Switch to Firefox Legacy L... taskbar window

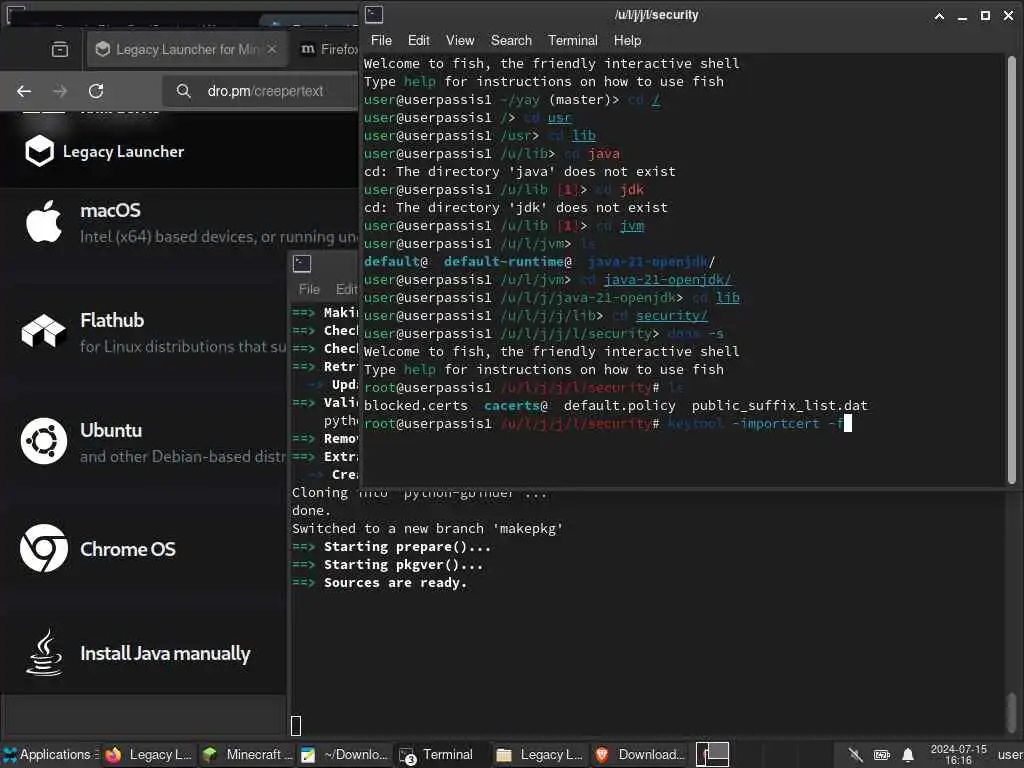[x=149, y=755]
